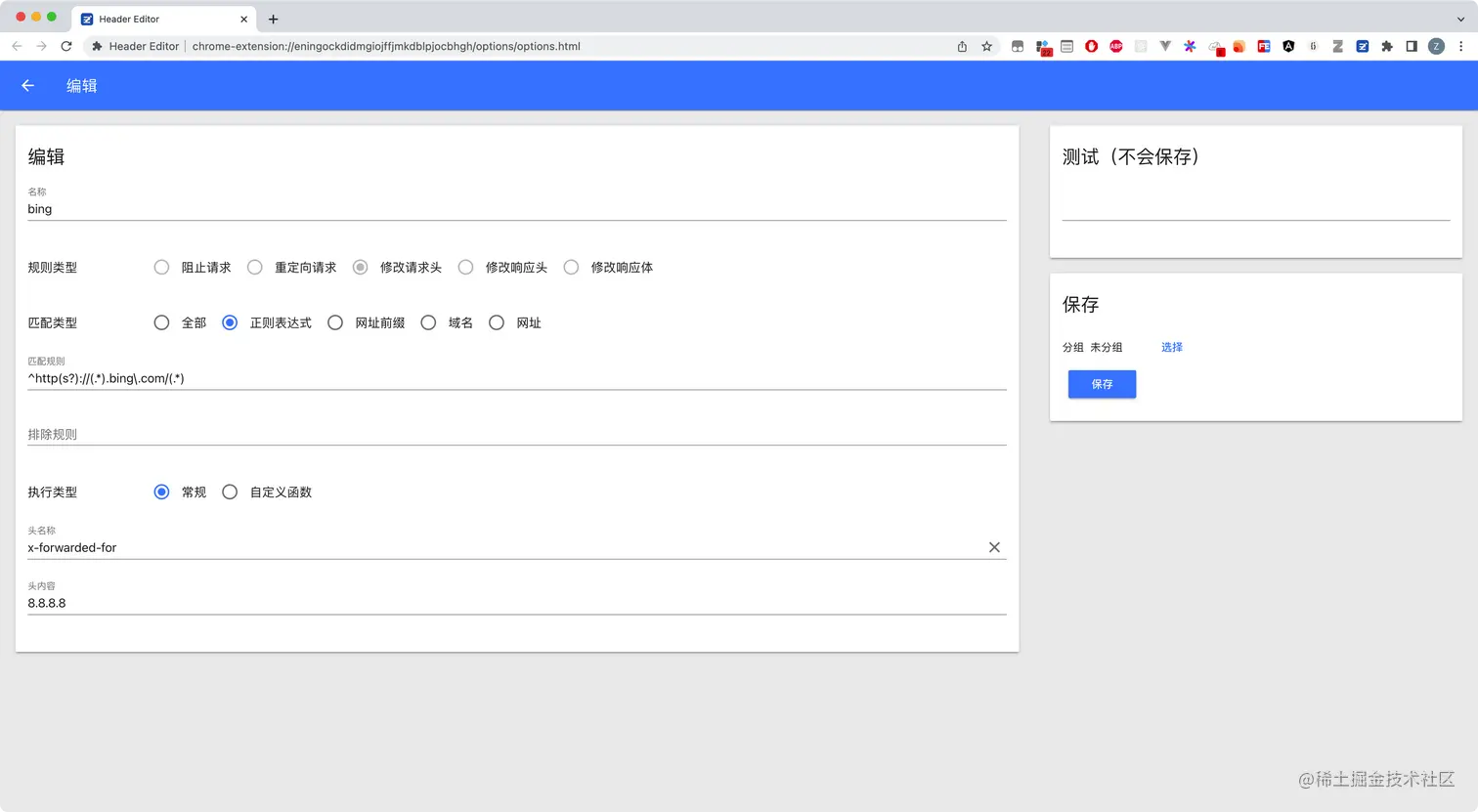Reload the page in the browser
This screenshot has height=812, width=1478.
click(66, 46)
